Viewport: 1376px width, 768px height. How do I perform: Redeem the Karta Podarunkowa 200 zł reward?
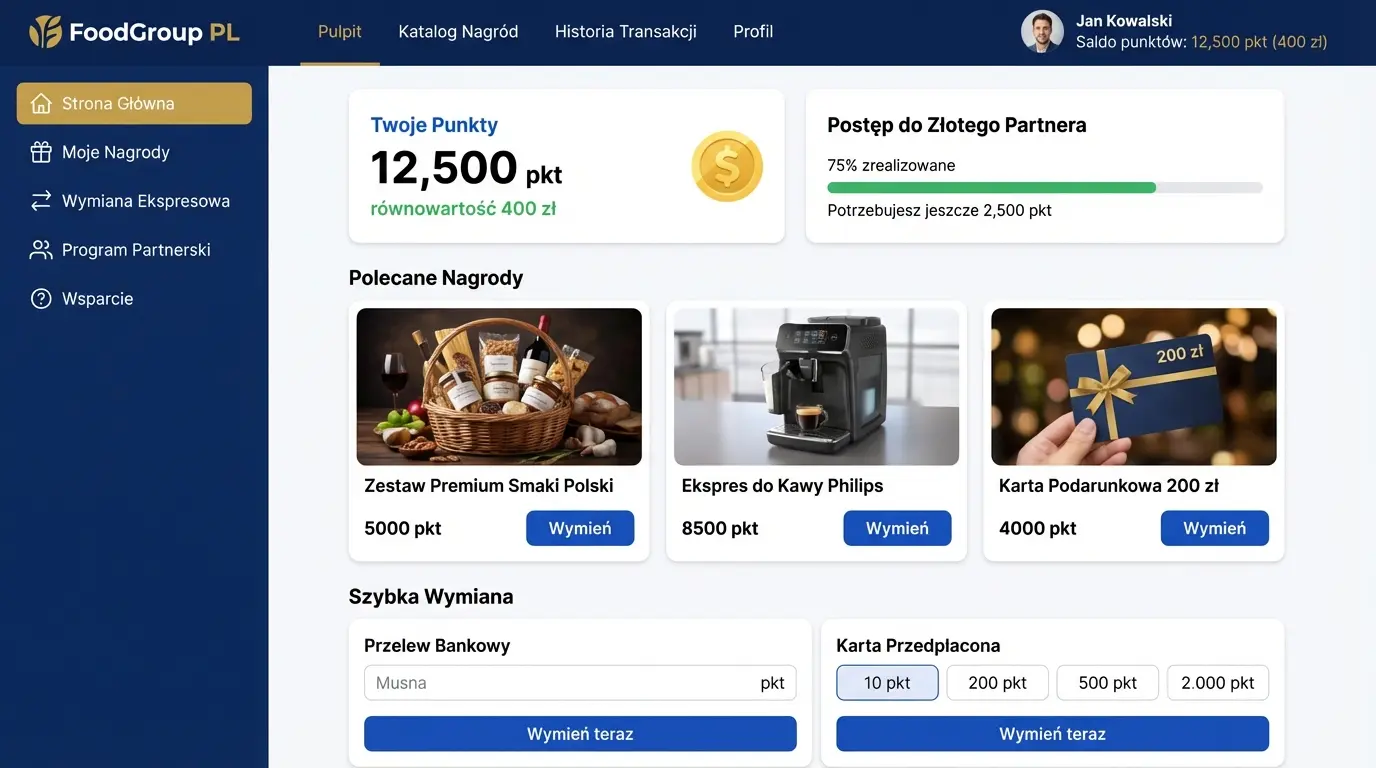click(1215, 528)
